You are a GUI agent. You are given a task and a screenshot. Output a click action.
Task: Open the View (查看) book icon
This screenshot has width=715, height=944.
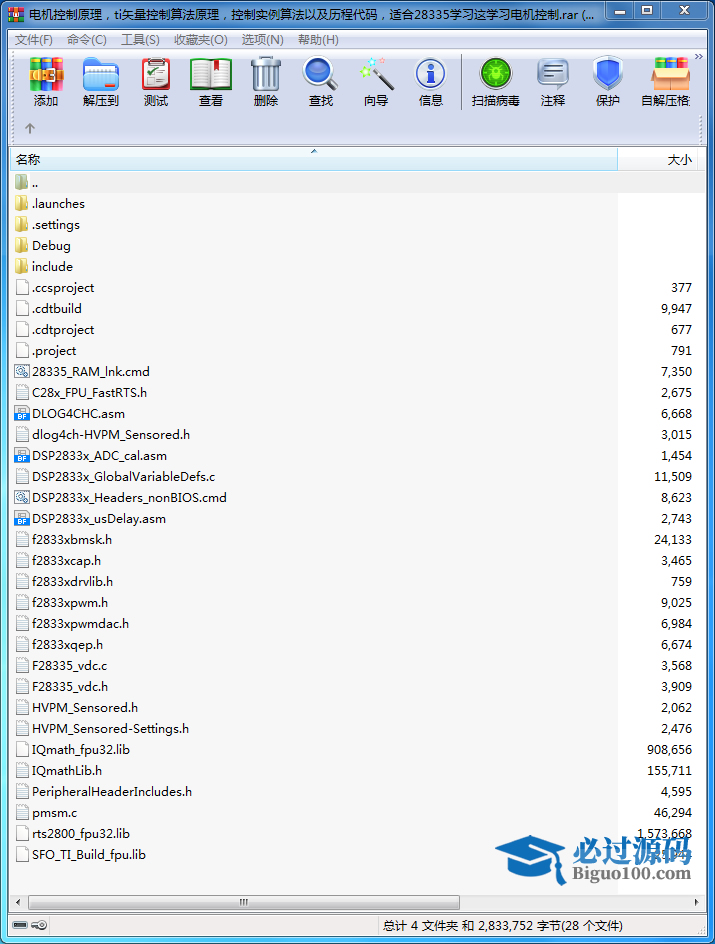pos(211,82)
